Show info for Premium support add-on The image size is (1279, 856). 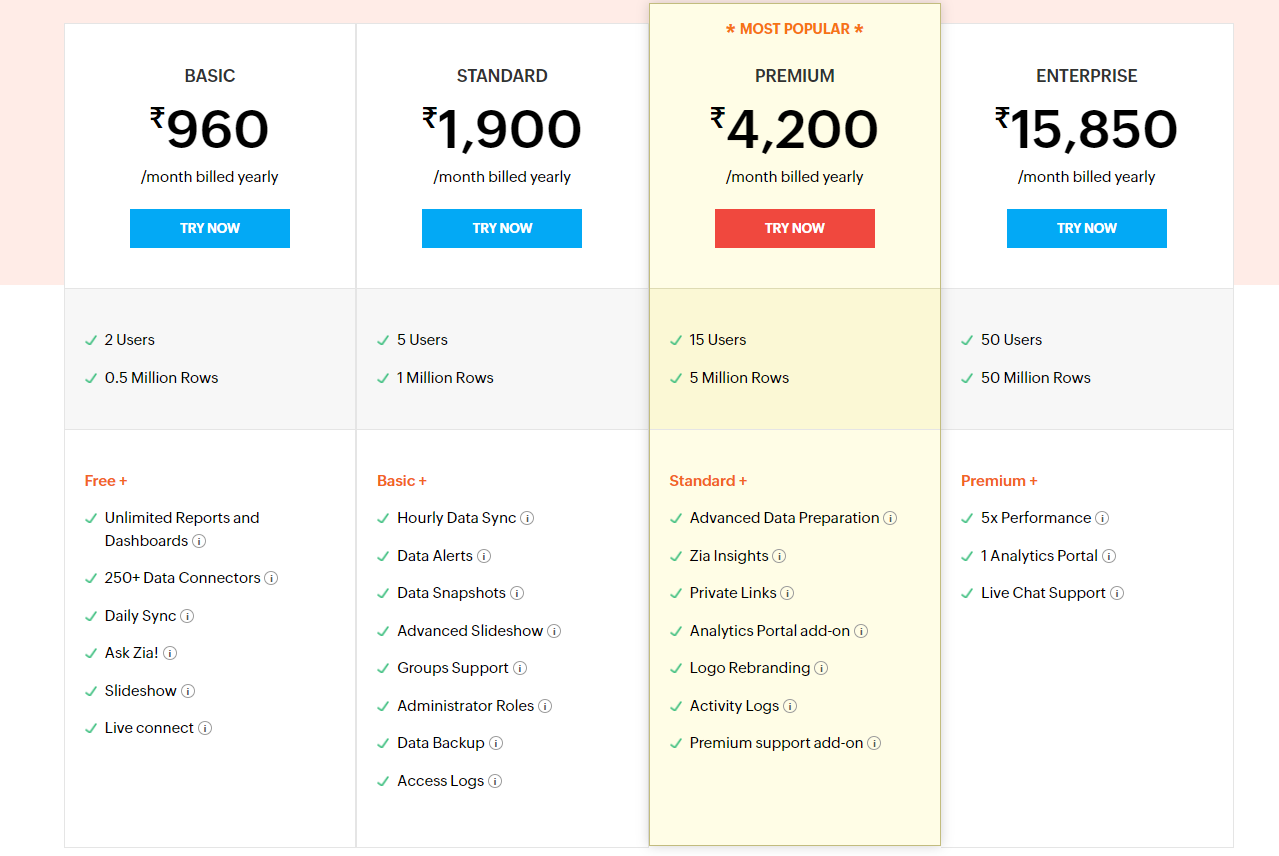(x=874, y=743)
